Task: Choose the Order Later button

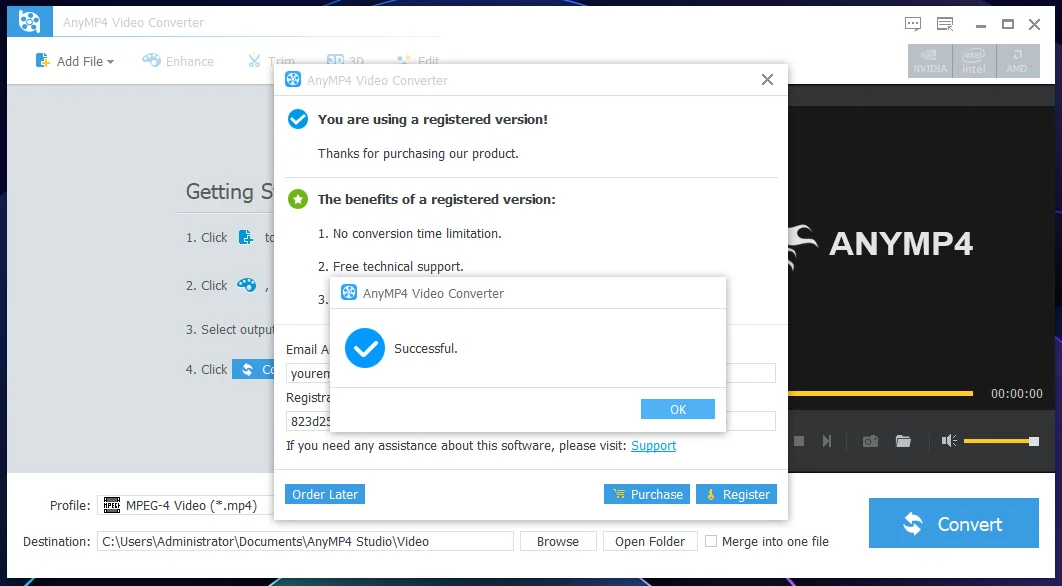Action: tap(325, 495)
